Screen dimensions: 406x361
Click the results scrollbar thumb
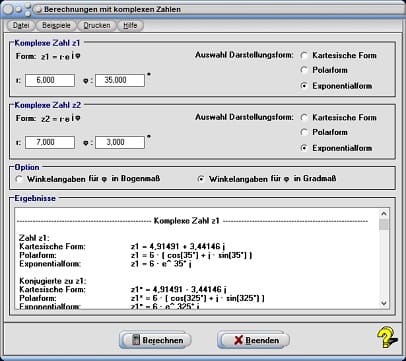[384, 224]
